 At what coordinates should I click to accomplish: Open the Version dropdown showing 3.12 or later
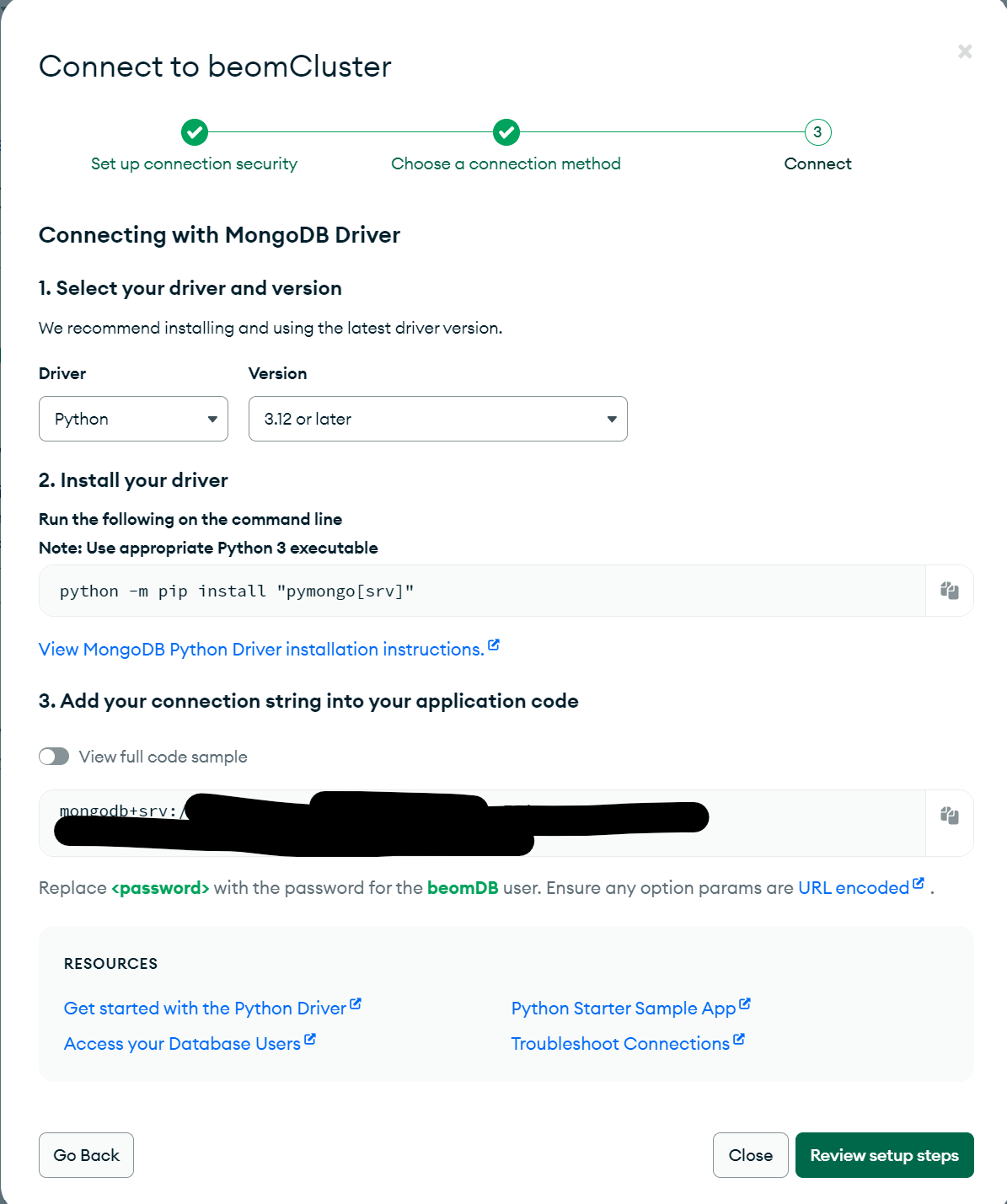tap(437, 419)
